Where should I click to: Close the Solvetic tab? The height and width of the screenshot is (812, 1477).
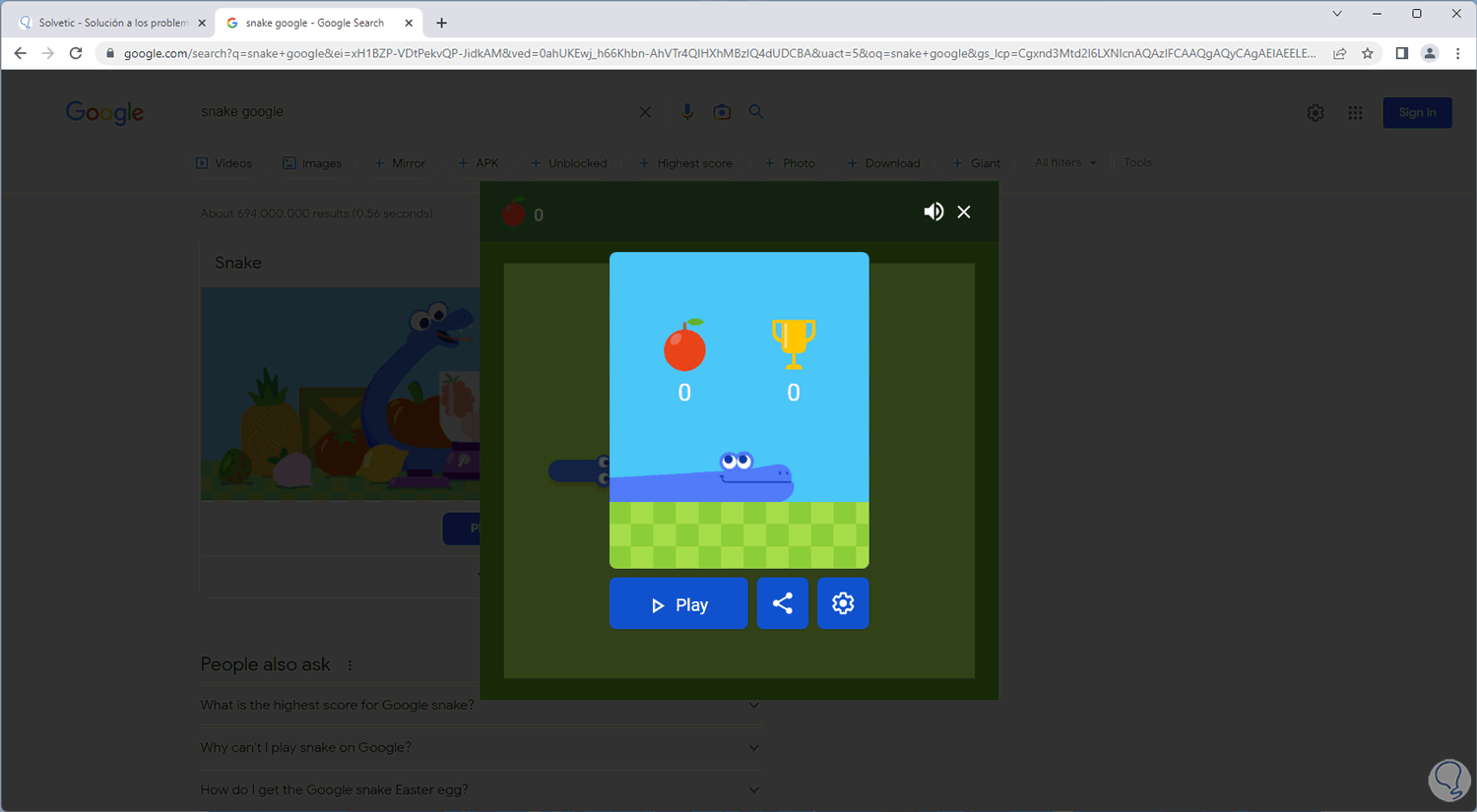coord(202,23)
